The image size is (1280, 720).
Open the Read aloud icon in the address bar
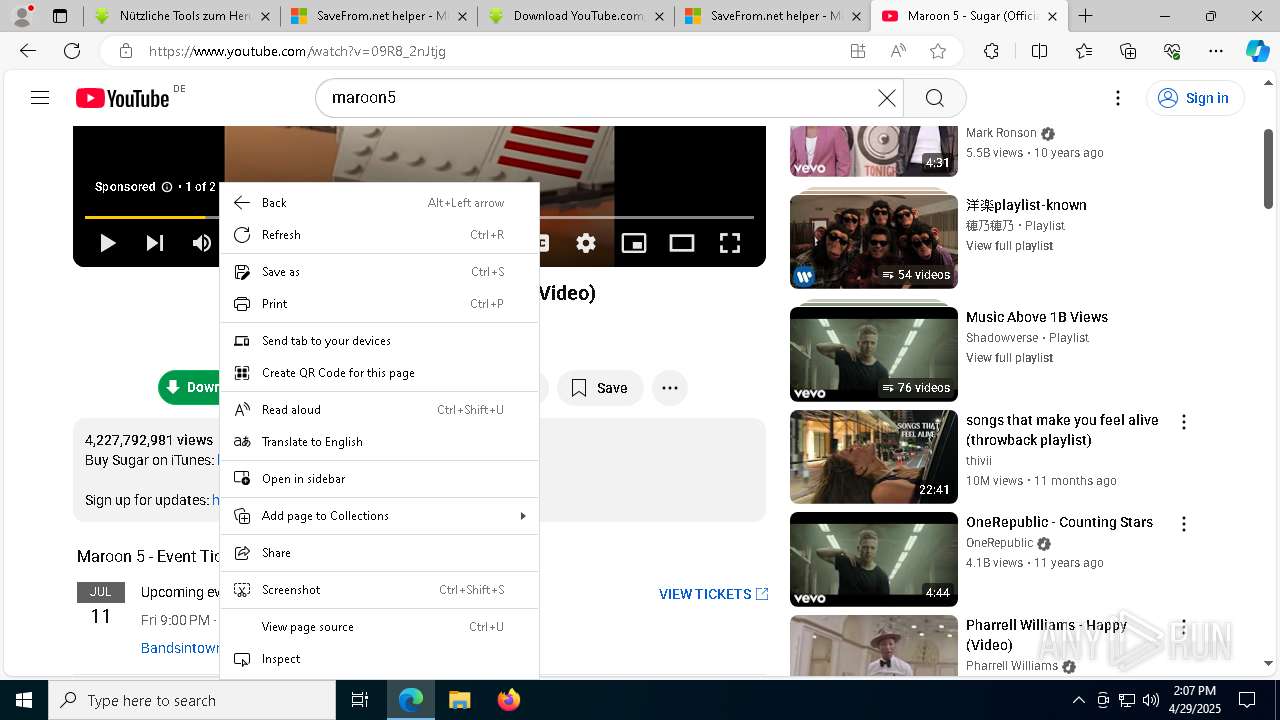click(x=898, y=51)
